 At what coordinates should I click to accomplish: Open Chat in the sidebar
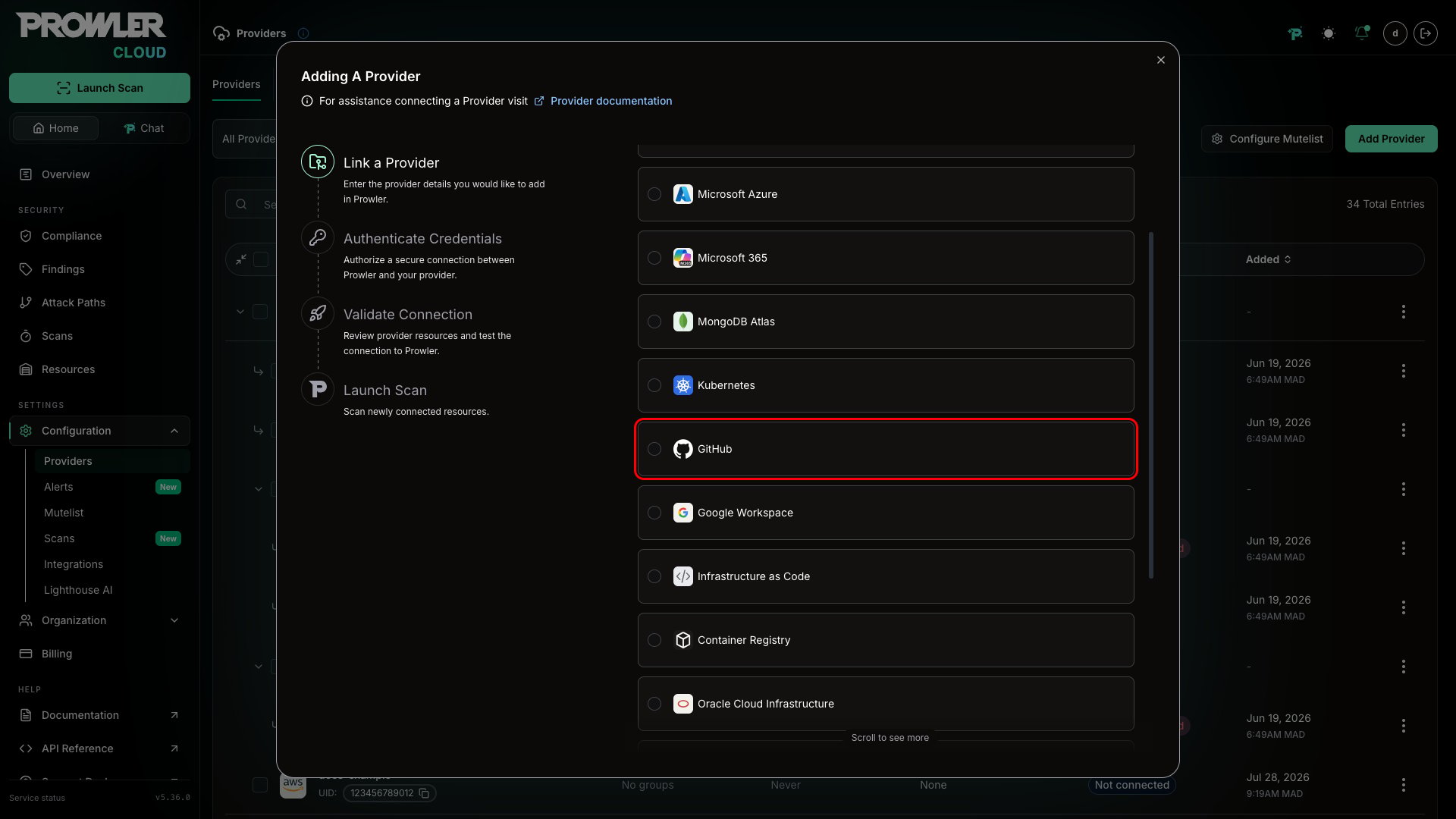(x=144, y=128)
